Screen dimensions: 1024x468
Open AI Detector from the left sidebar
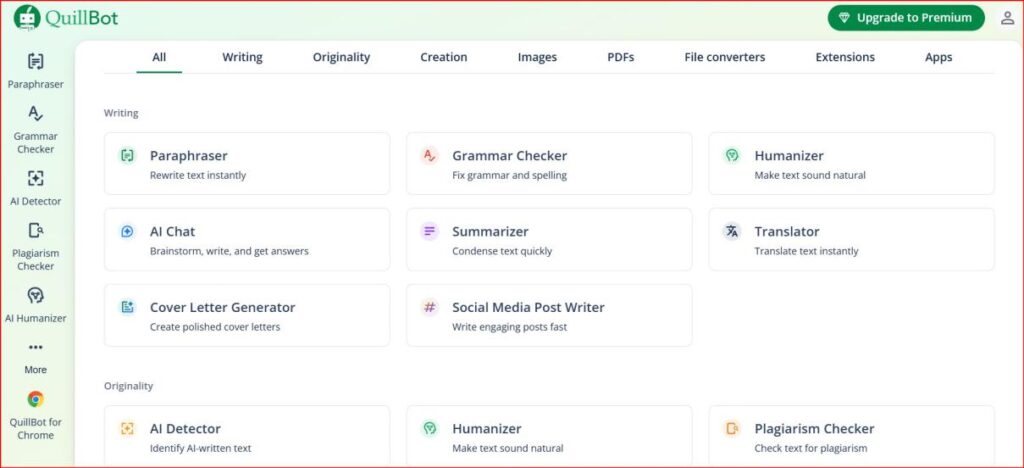point(36,189)
